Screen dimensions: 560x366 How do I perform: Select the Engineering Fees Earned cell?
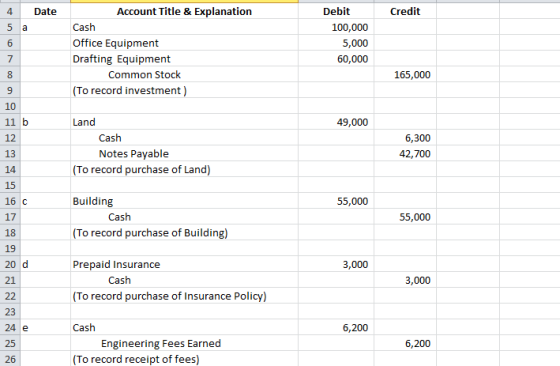(184, 343)
